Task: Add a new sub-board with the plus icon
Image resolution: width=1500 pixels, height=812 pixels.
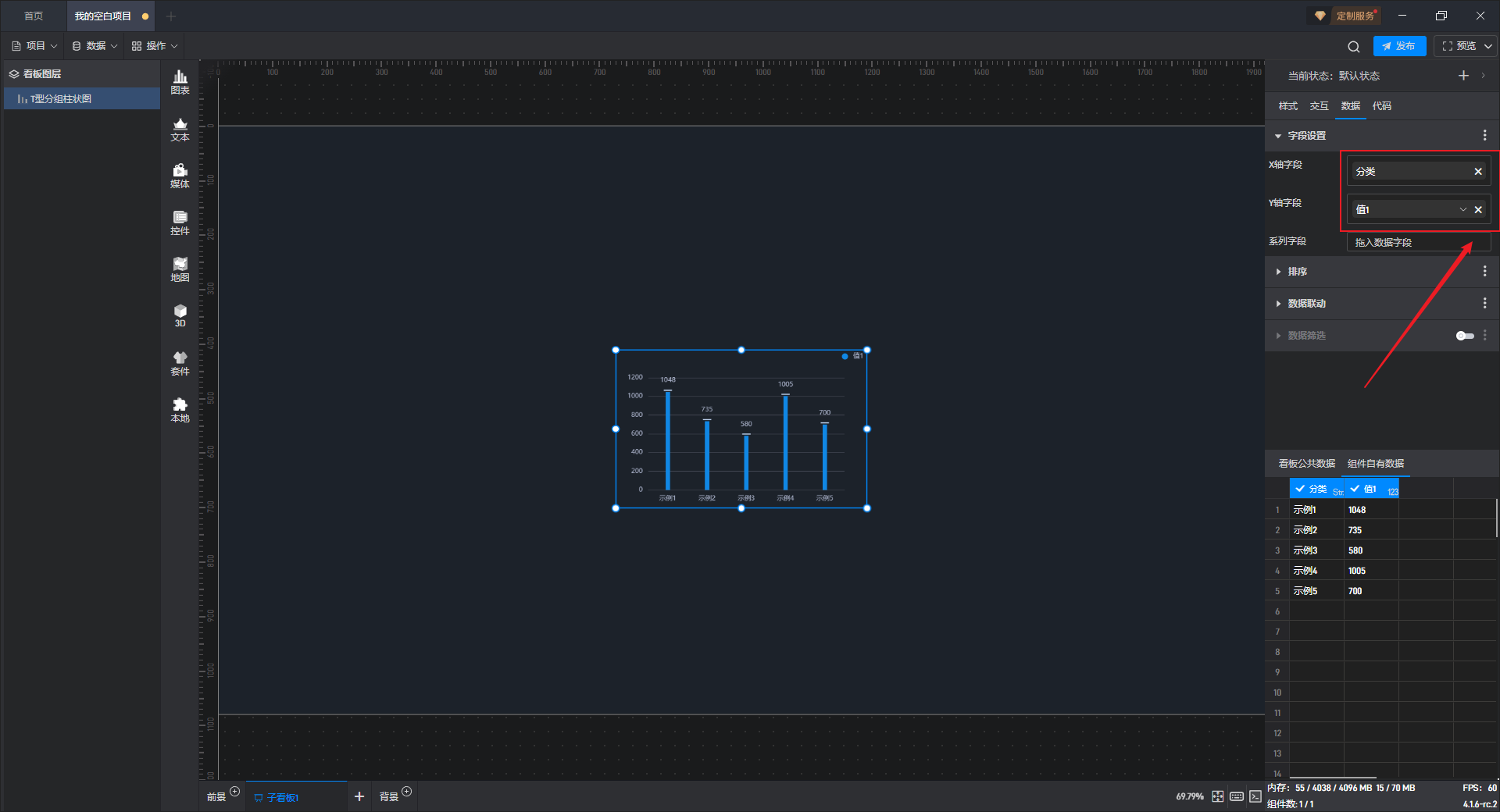Action: (359, 796)
